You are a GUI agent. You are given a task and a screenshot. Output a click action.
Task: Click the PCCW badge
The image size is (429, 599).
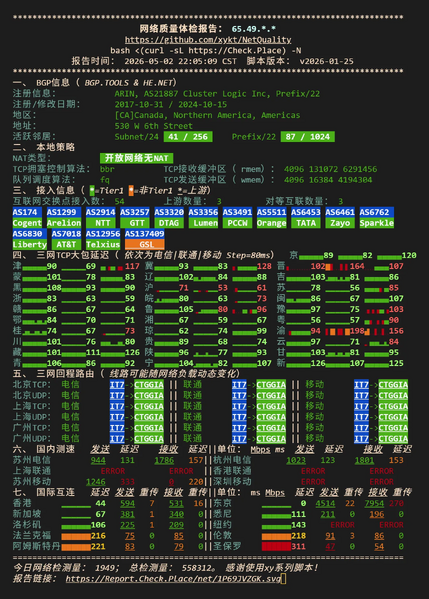[238, 223]
